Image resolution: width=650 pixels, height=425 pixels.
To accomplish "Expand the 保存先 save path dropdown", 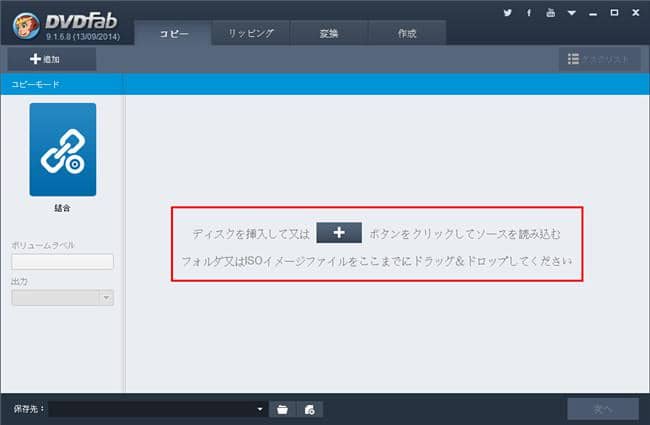I will coord(260,409).
